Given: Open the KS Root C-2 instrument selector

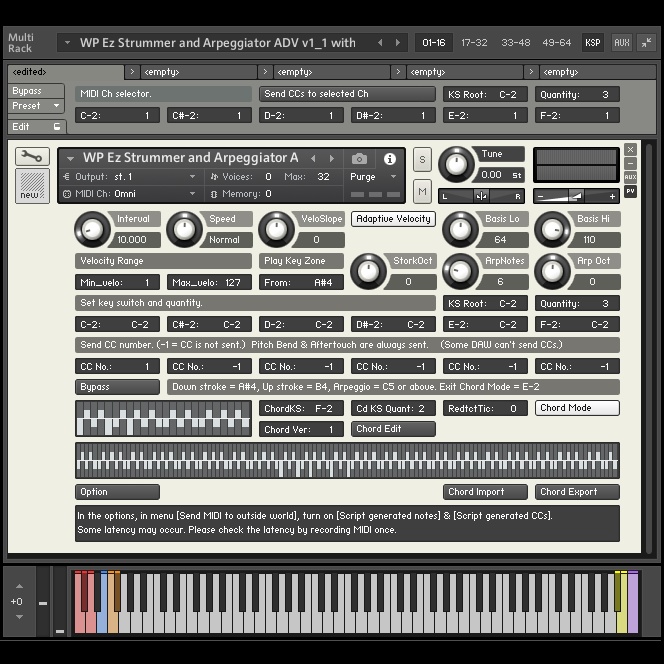Looking at the screenshot, I should 485,304.
